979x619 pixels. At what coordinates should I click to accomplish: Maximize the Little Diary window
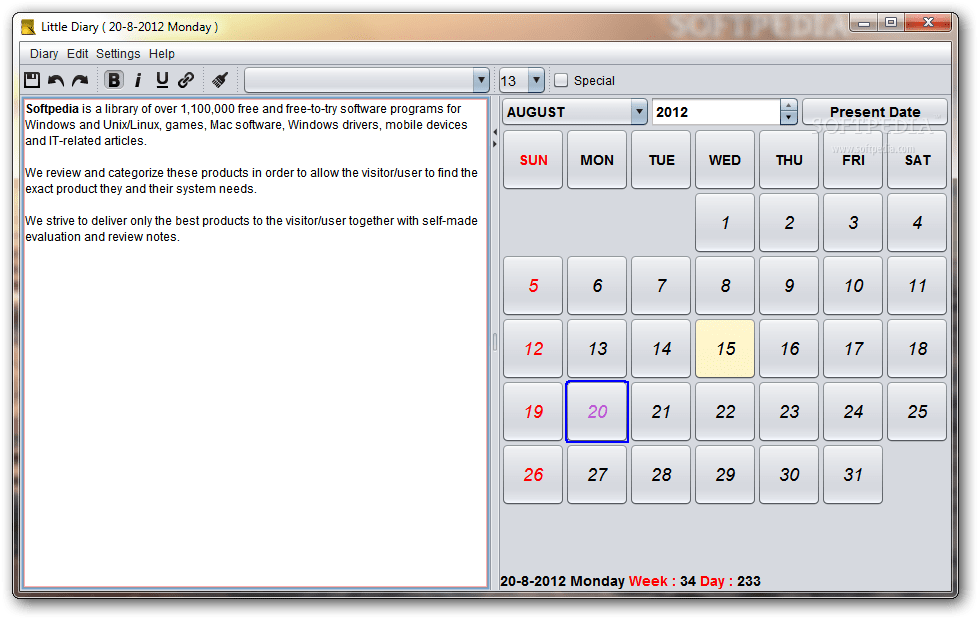(891, 23)
